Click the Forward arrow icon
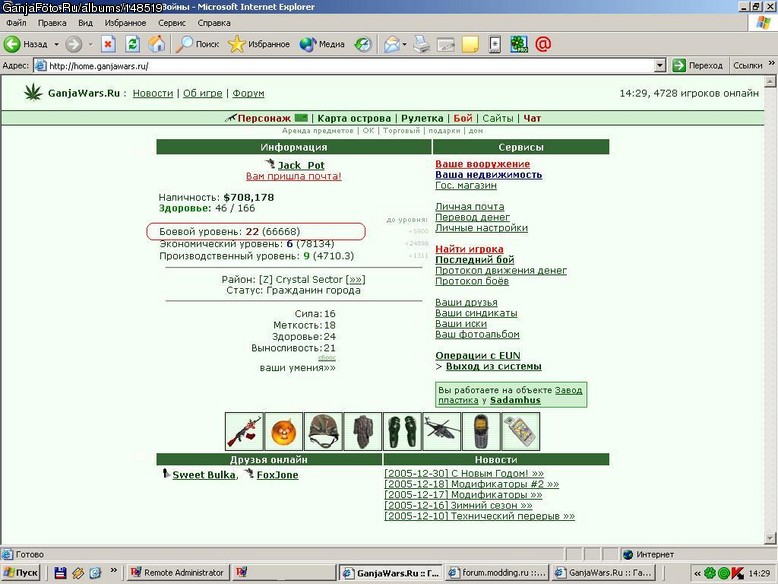This screenshot has width=778, height=584. (73, 44)
